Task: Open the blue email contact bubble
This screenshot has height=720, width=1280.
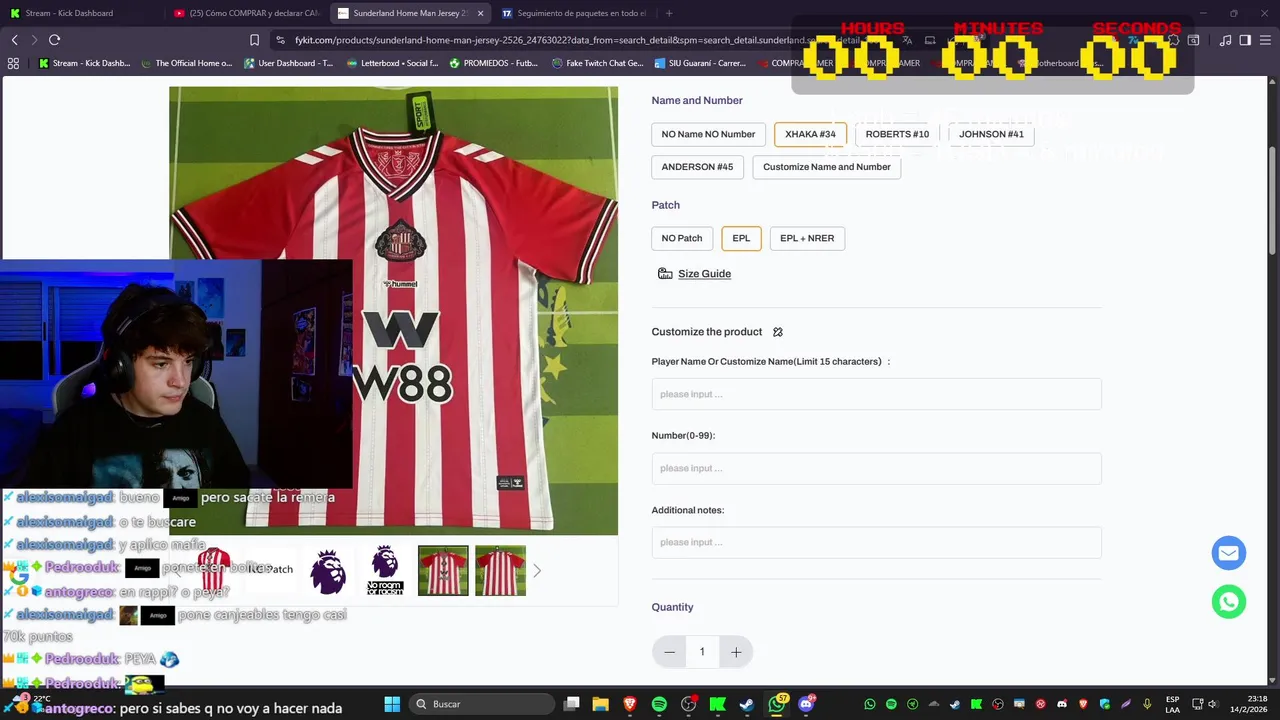Action: click(1228, 553)
